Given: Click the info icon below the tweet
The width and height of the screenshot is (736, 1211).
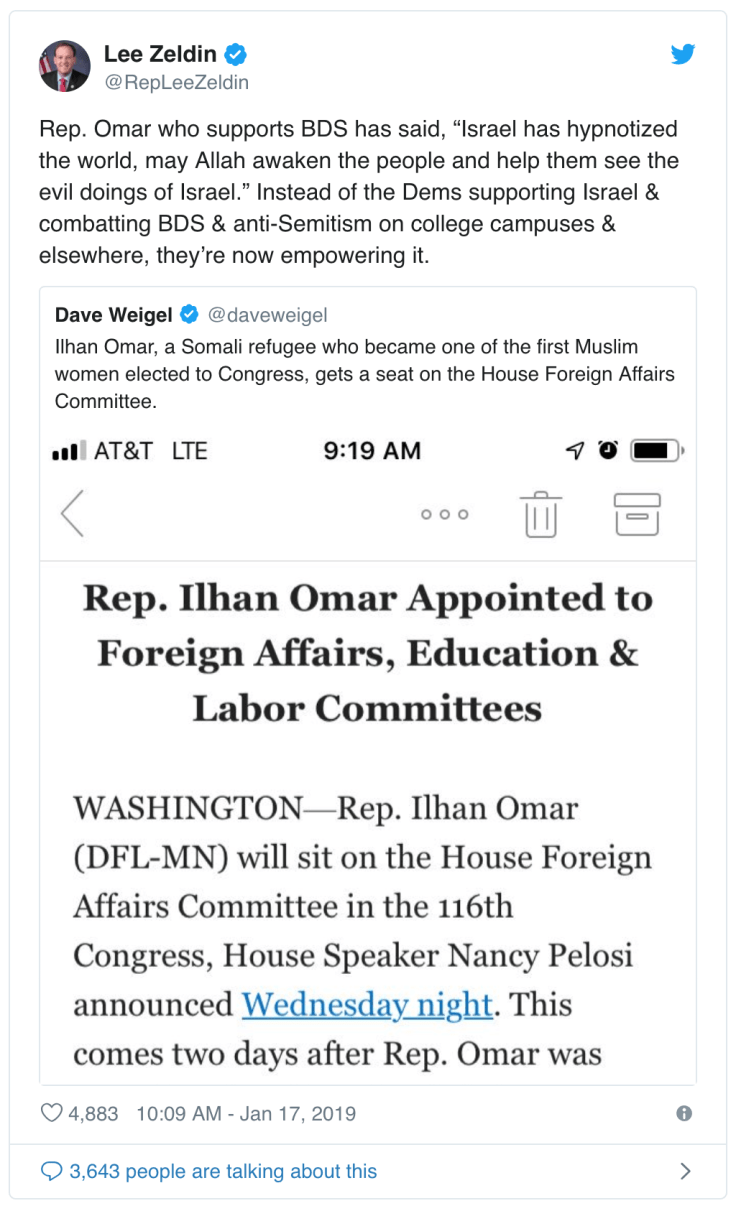Looking at the screenshot, I should [x=682, y=1112].
